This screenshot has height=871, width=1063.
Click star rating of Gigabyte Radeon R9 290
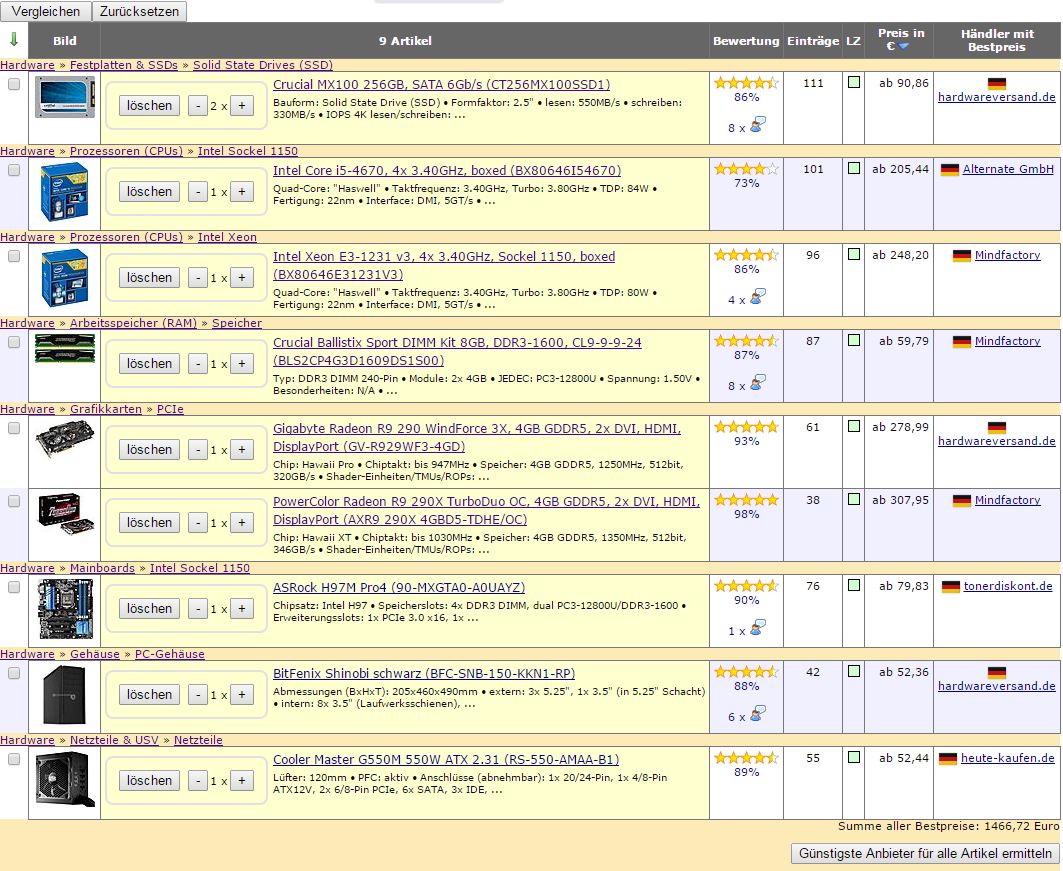[x=746, y=427]
